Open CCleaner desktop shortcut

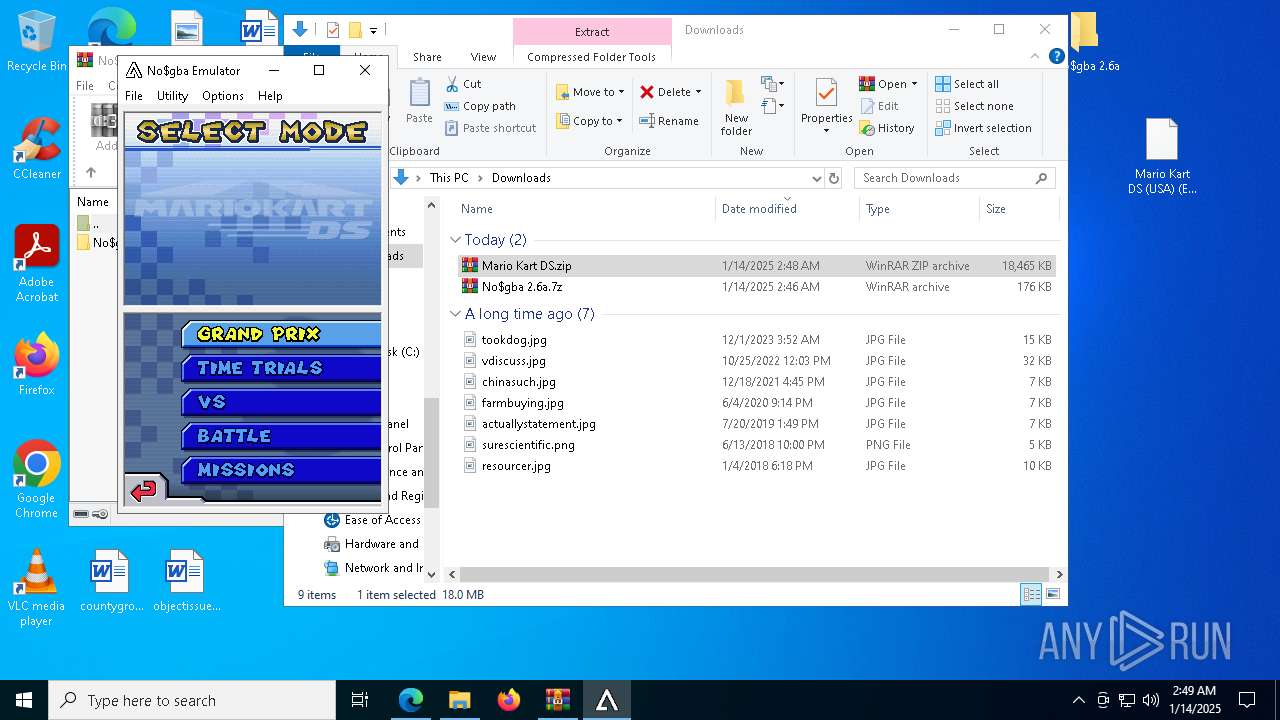click(36, 148)
